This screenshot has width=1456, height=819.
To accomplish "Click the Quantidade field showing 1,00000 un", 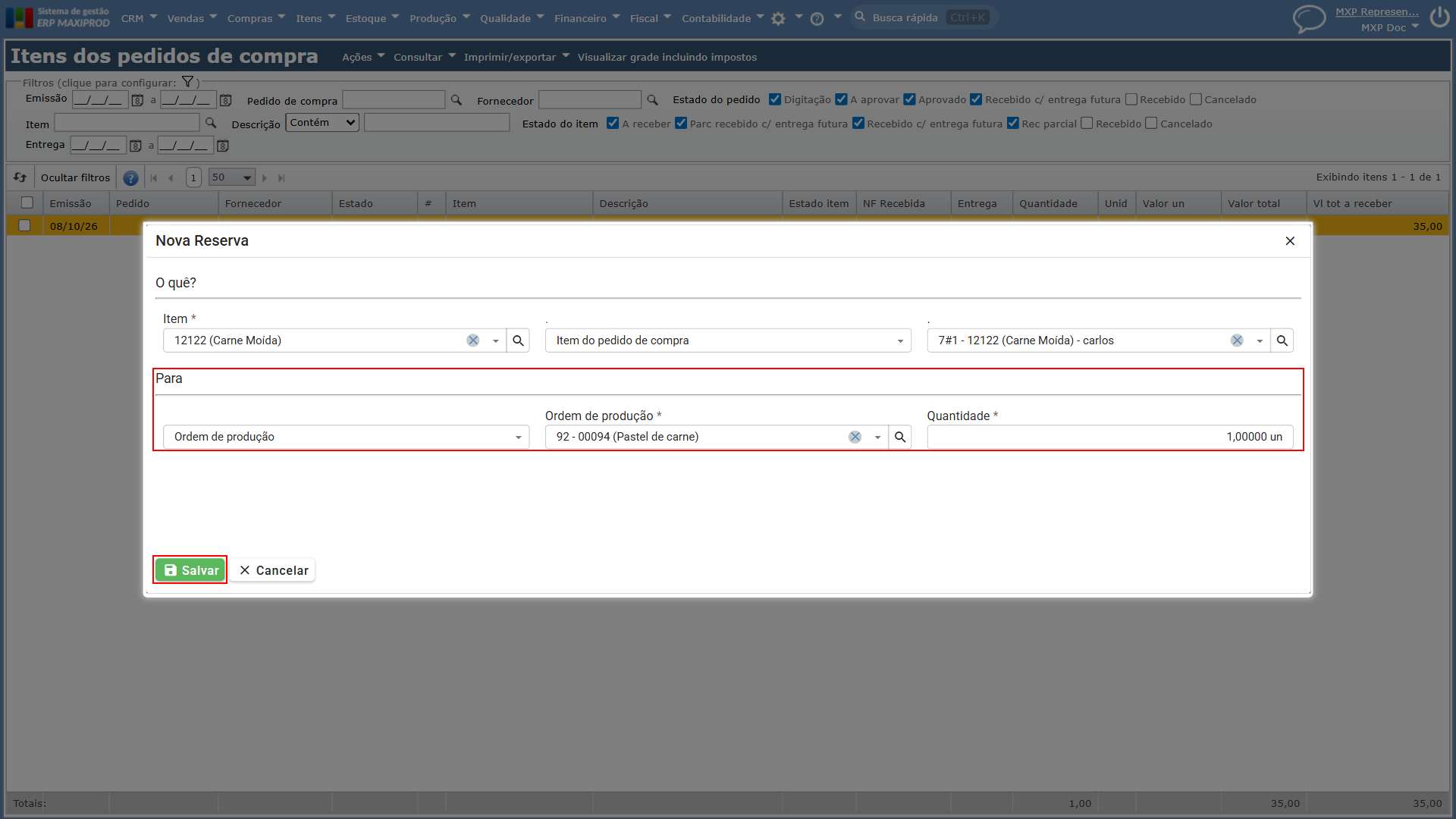I will pyautogui.click(x=1110, y=437).
